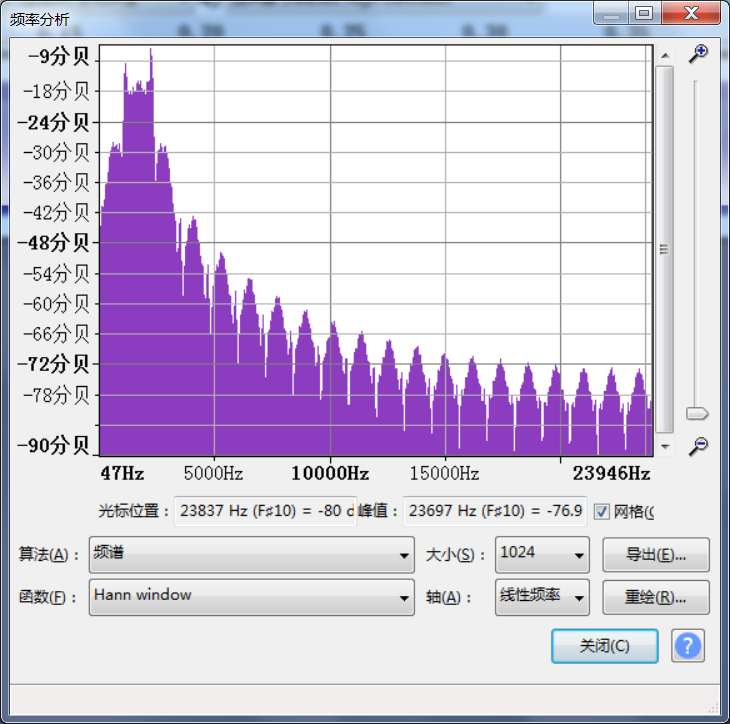The width and height of the screenshot is (730, 724).
Task: Click the zoom out magnifier icon
Action: tap(698, 446)
